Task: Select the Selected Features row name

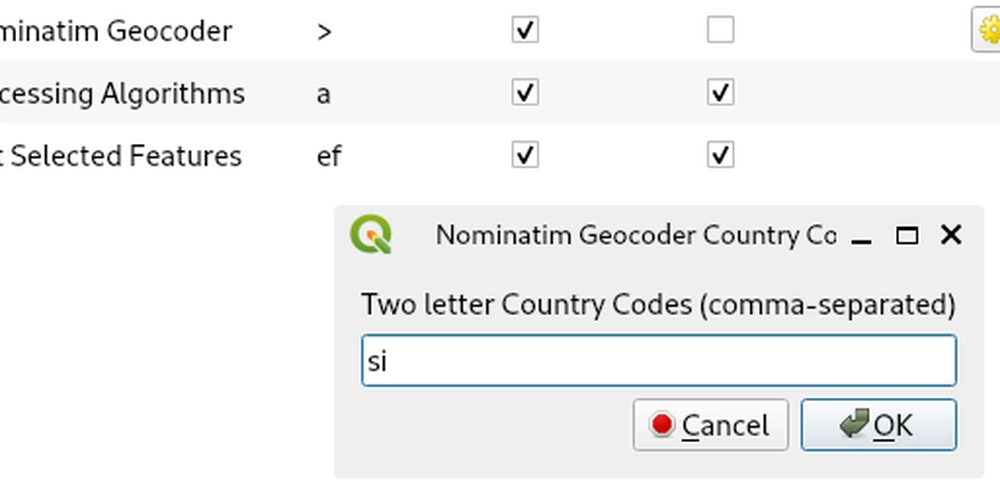Action: (121, 156)
